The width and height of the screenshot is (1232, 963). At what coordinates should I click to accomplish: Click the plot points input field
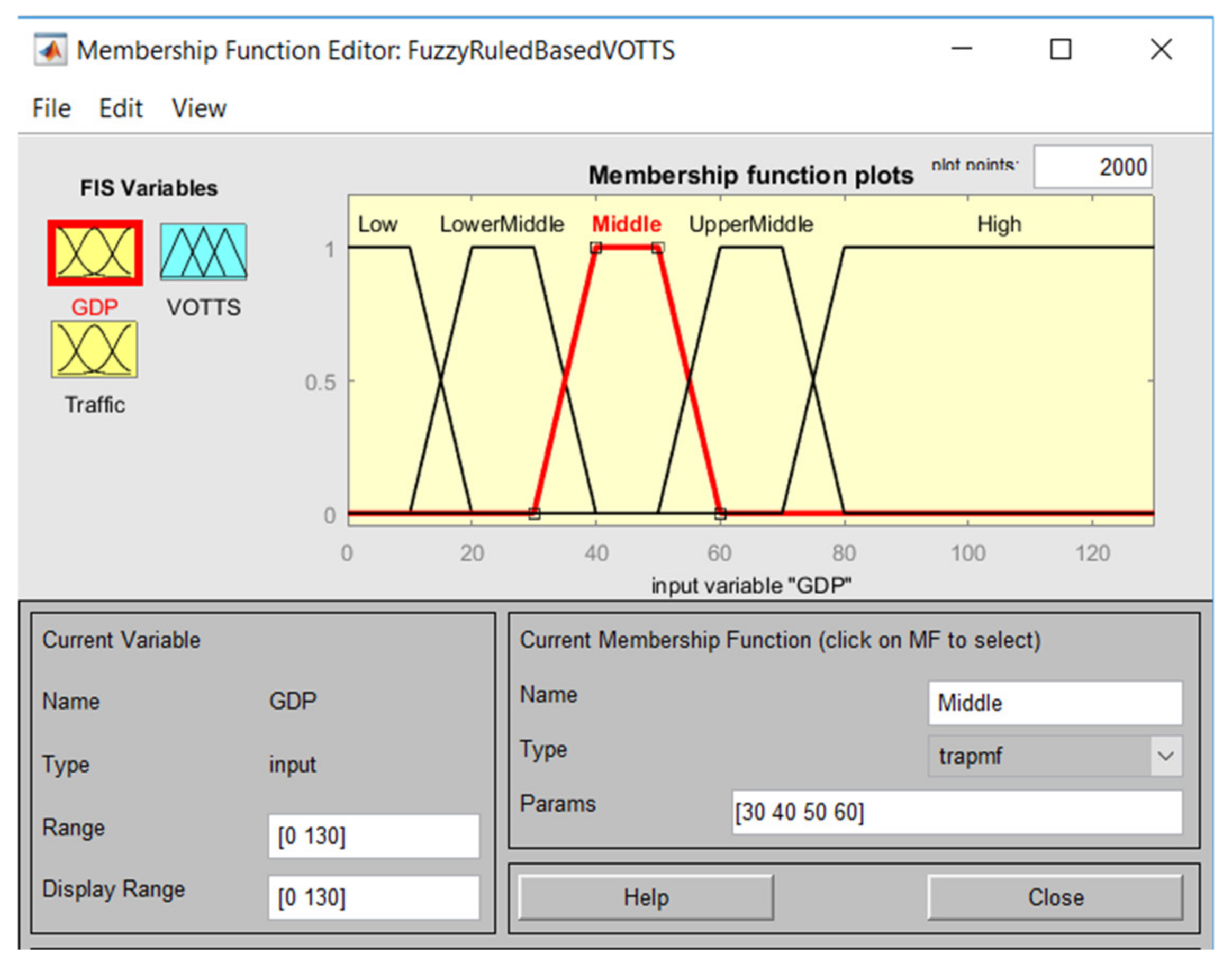(1093, 167)
